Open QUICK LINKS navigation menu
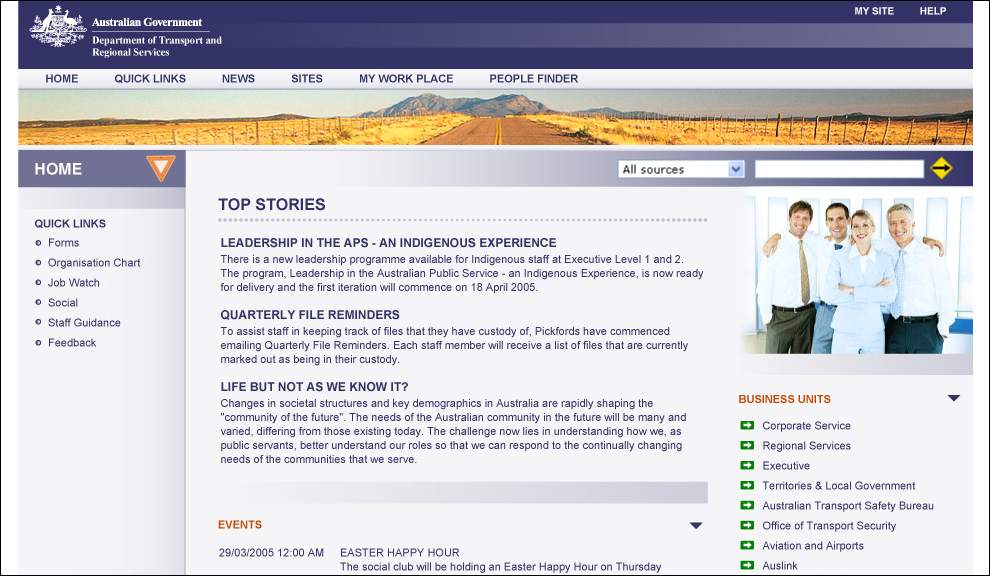This screenshot has width=990, height=576. tap(150, 79)
